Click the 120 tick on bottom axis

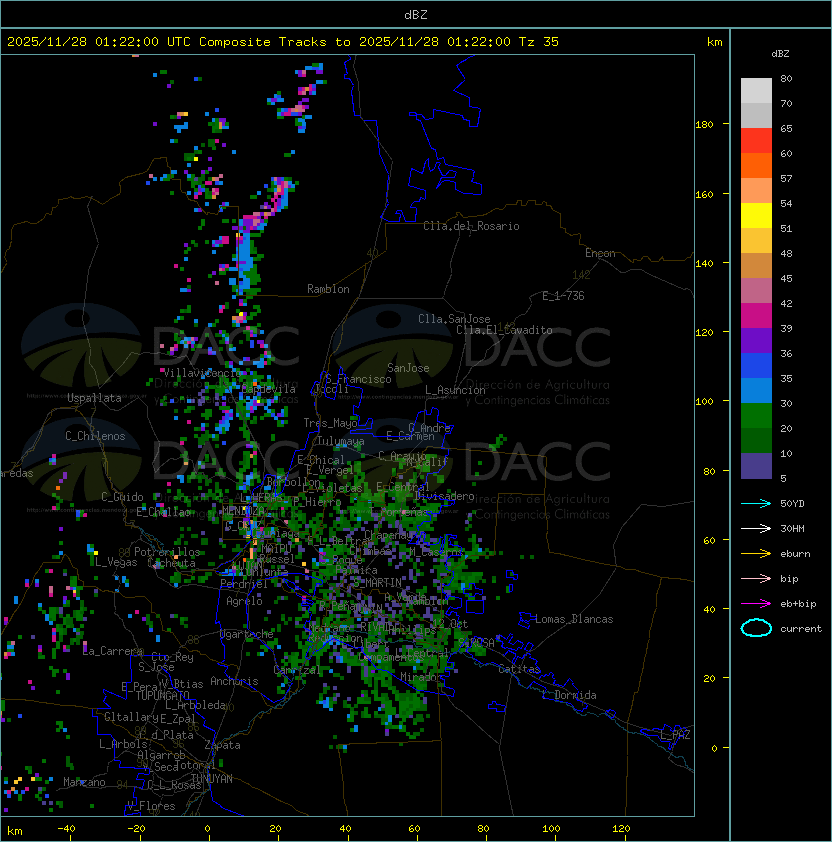coord(621,829)
